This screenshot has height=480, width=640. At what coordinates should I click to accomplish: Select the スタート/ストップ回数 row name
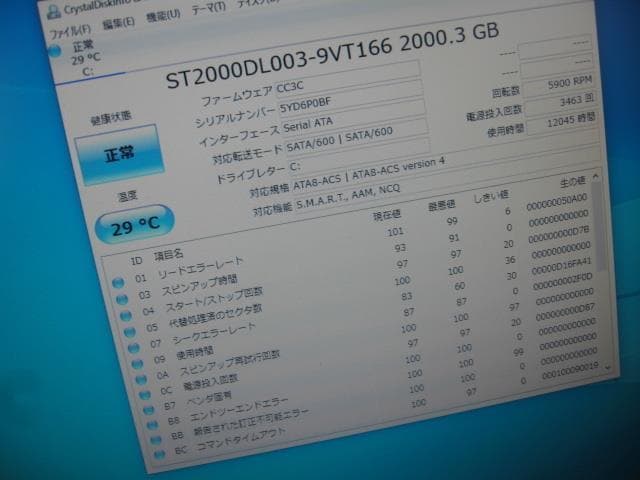tap(214, 300)
